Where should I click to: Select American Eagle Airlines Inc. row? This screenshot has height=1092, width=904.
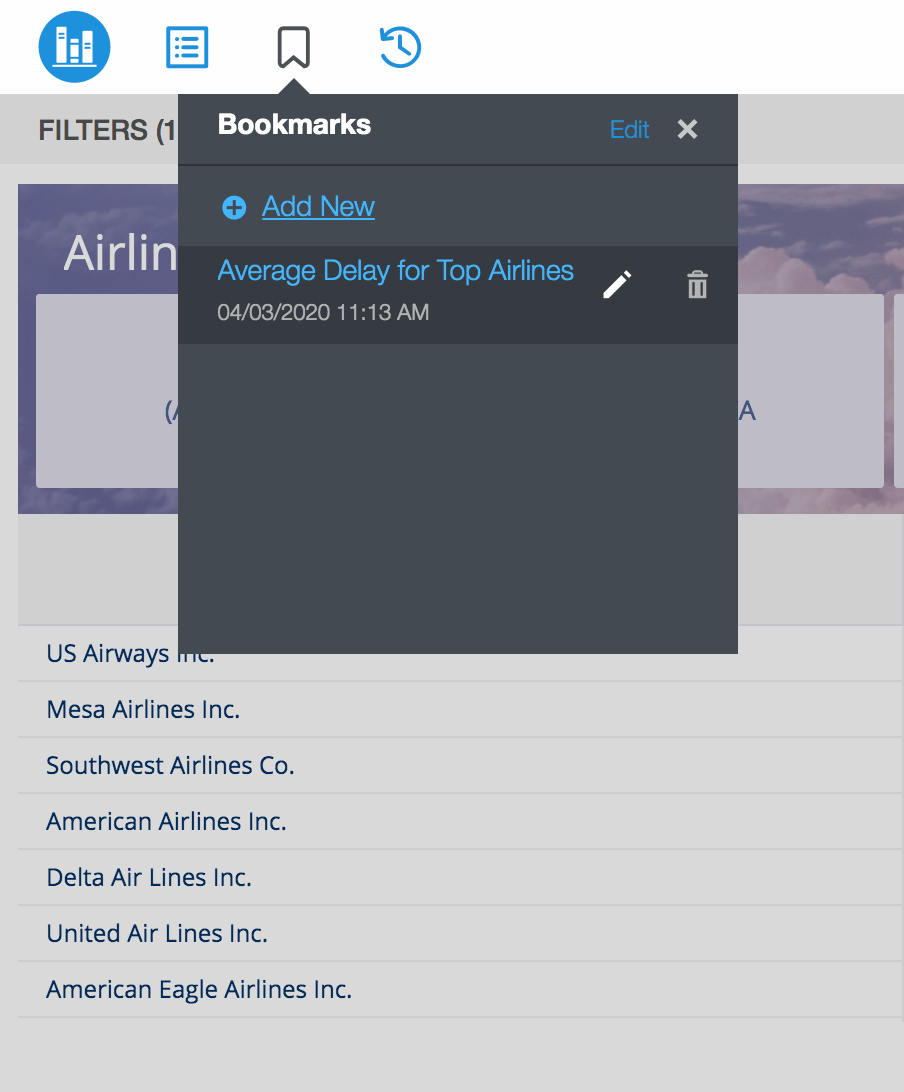(x=199, y=990)
